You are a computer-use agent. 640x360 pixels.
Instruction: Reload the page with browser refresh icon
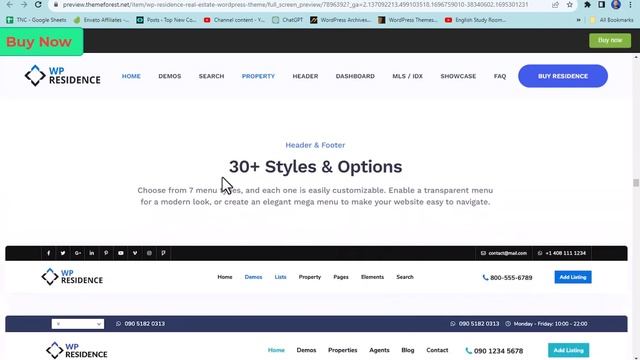coord(38,4)
